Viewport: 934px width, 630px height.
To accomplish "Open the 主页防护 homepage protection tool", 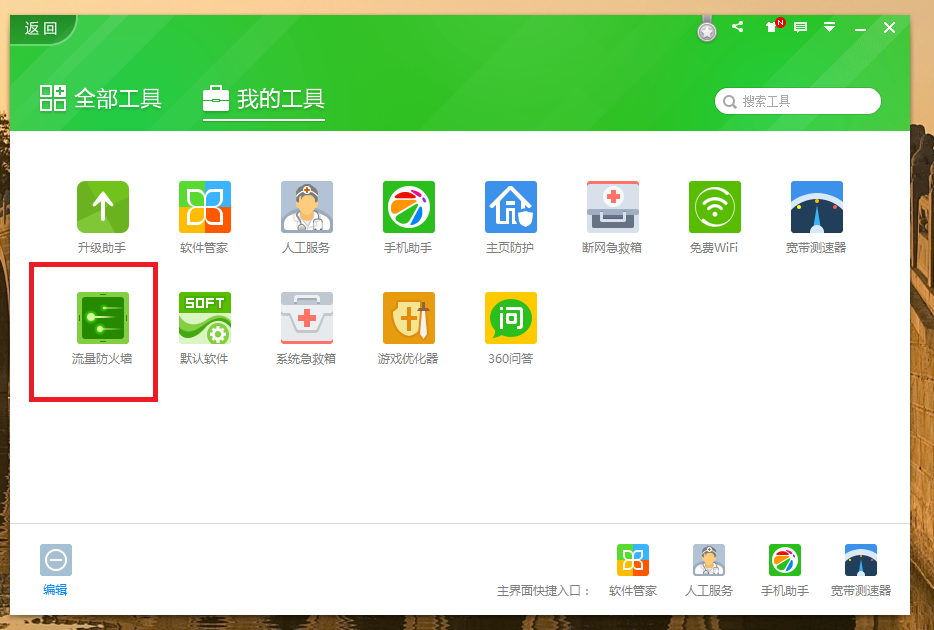I will [510, 207].
